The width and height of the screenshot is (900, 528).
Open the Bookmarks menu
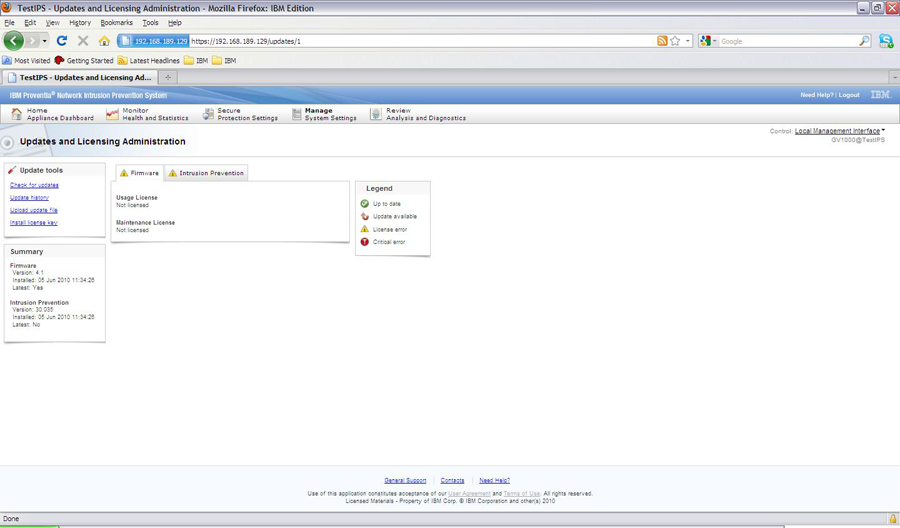[x=117, y=22]
